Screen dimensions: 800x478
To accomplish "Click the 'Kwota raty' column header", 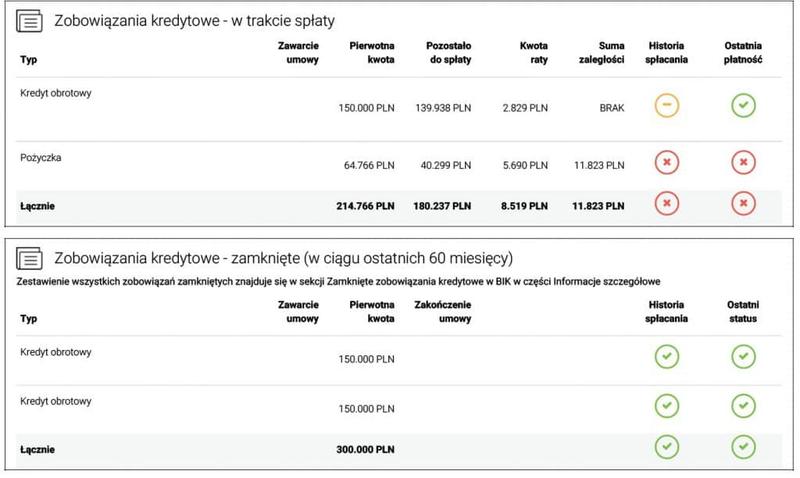I will tap(527, 52).
